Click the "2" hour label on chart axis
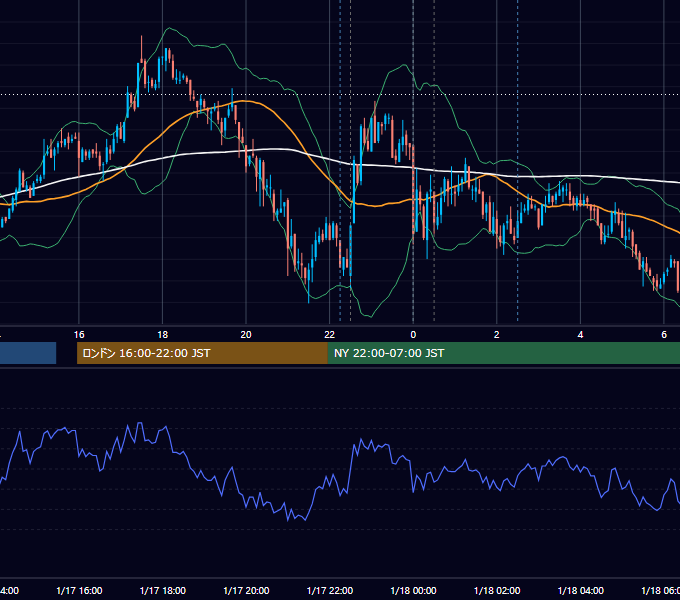The width and height of the screenshot is (680, 600). [x=497, y=335]
